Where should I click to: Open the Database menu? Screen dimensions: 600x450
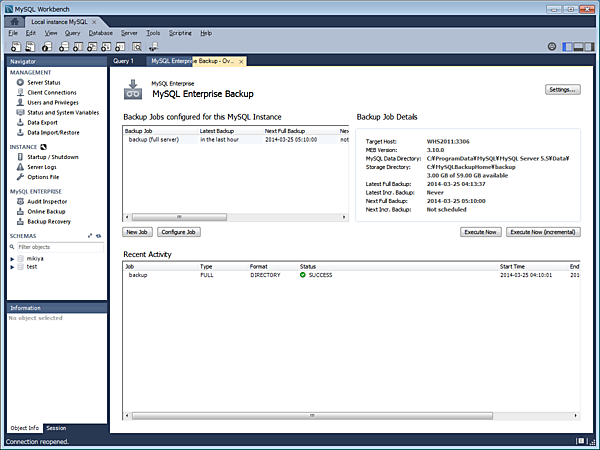pos(101,33)
